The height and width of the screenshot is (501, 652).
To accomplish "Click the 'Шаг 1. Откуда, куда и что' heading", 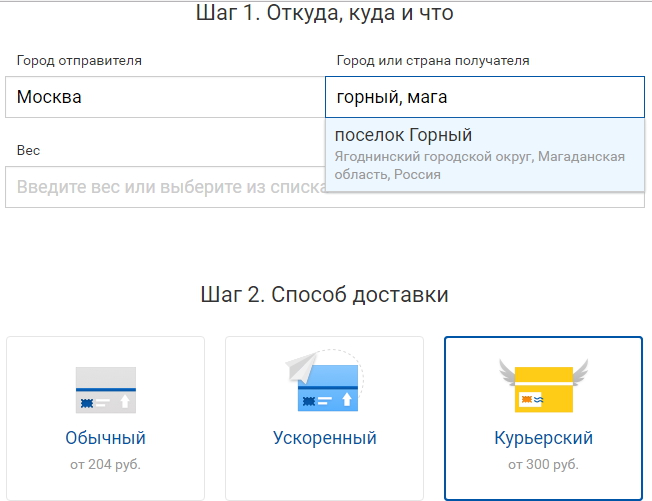I will pyautogui.click(x=324, y=13).
